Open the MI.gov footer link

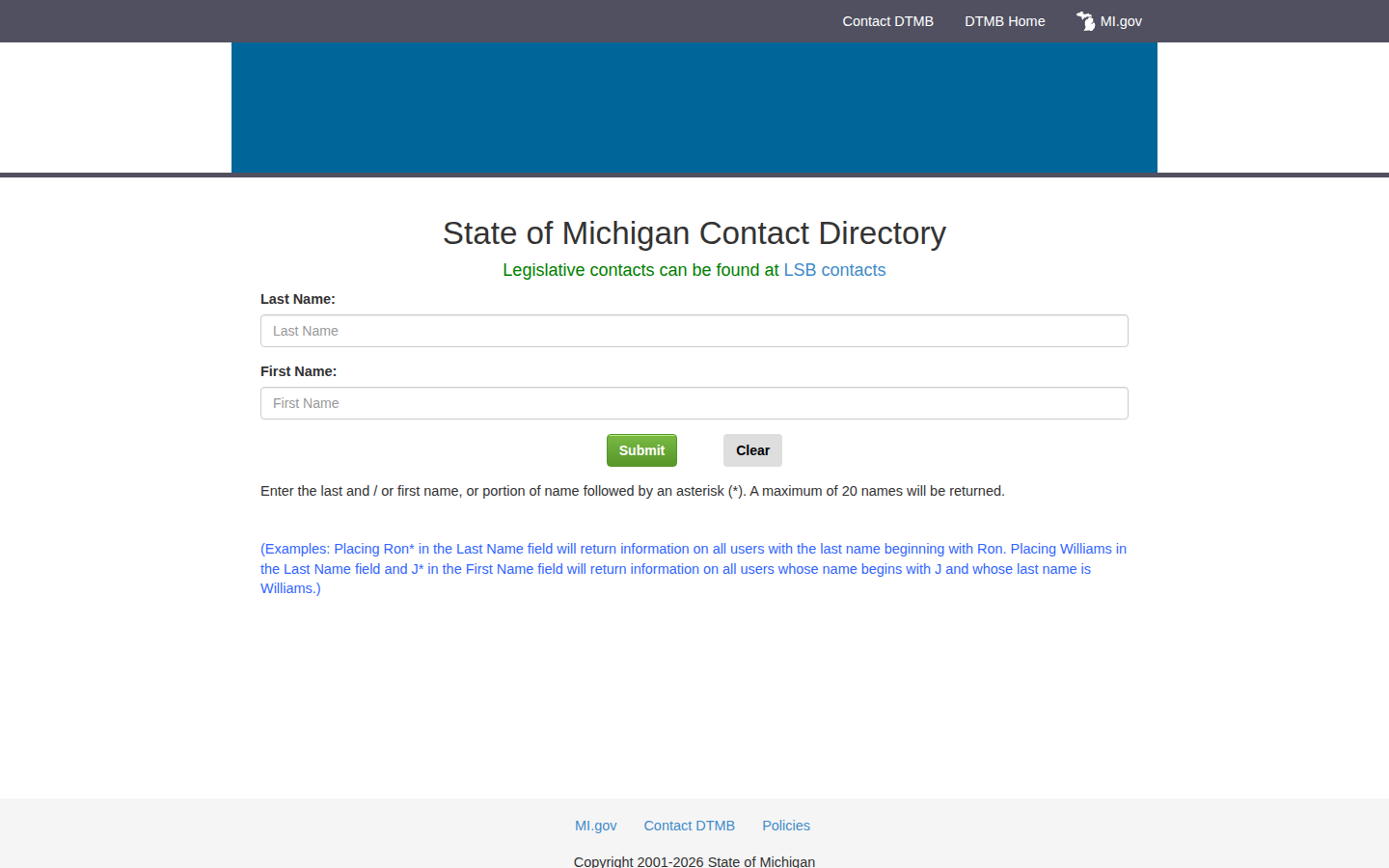click(596, 826)
